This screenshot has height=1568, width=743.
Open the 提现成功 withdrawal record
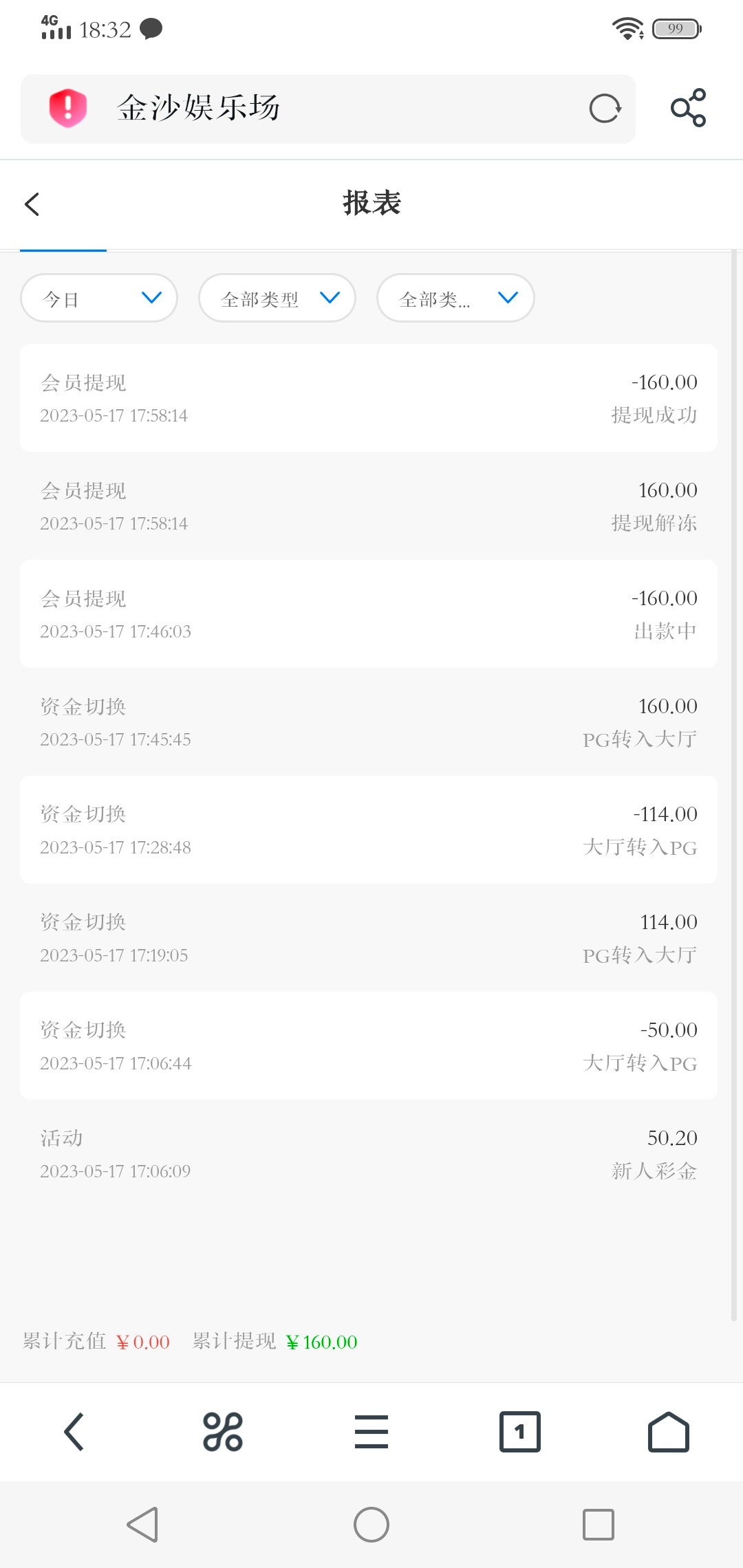[369, 398]
